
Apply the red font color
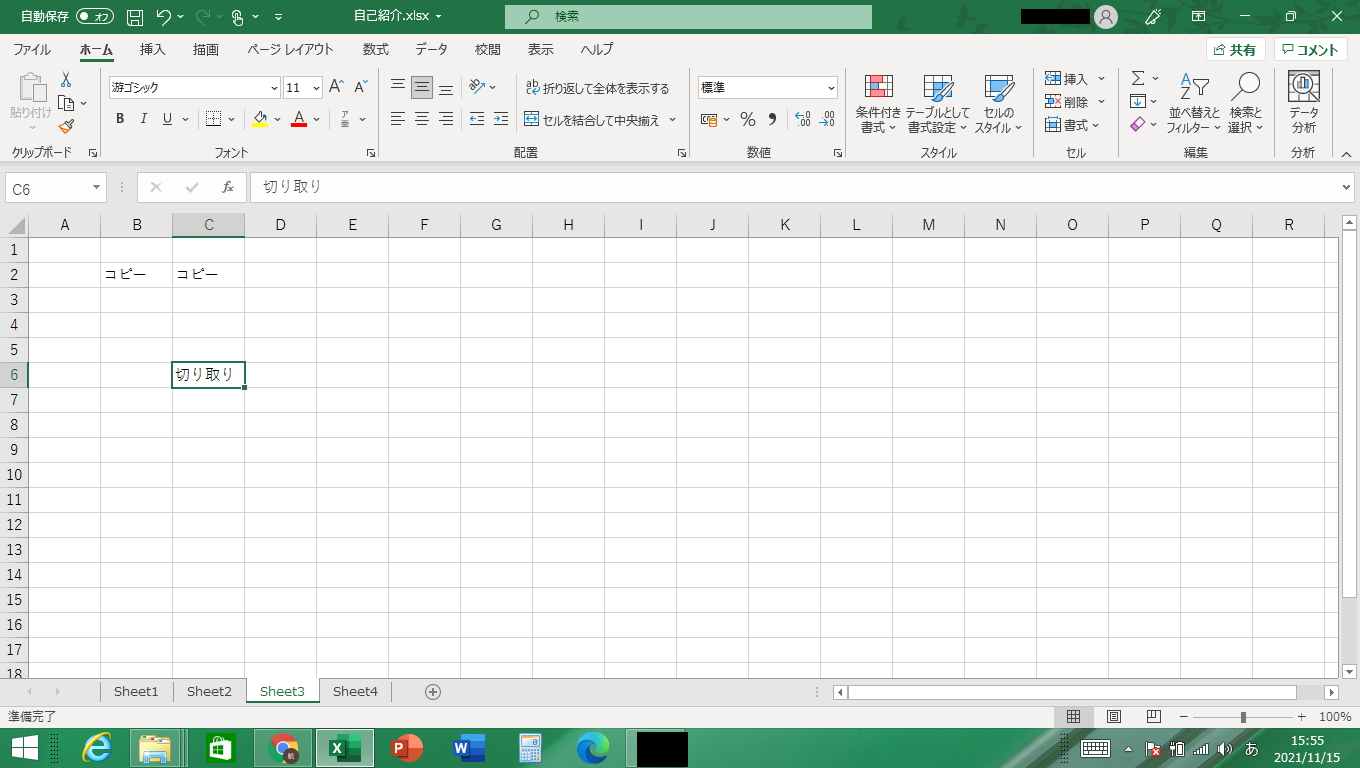tap(298, 119)
